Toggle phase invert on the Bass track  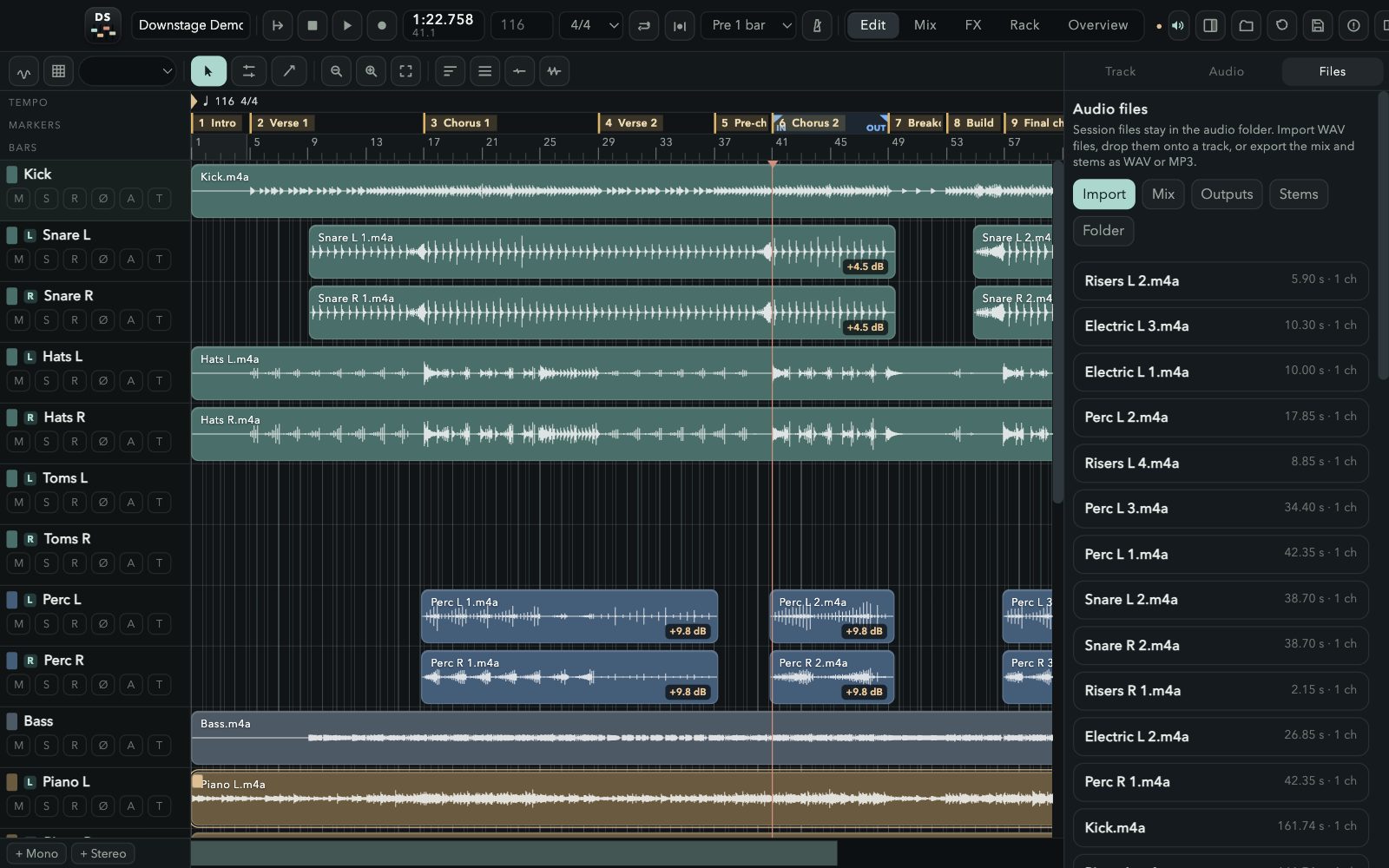(x=103, y=746)
